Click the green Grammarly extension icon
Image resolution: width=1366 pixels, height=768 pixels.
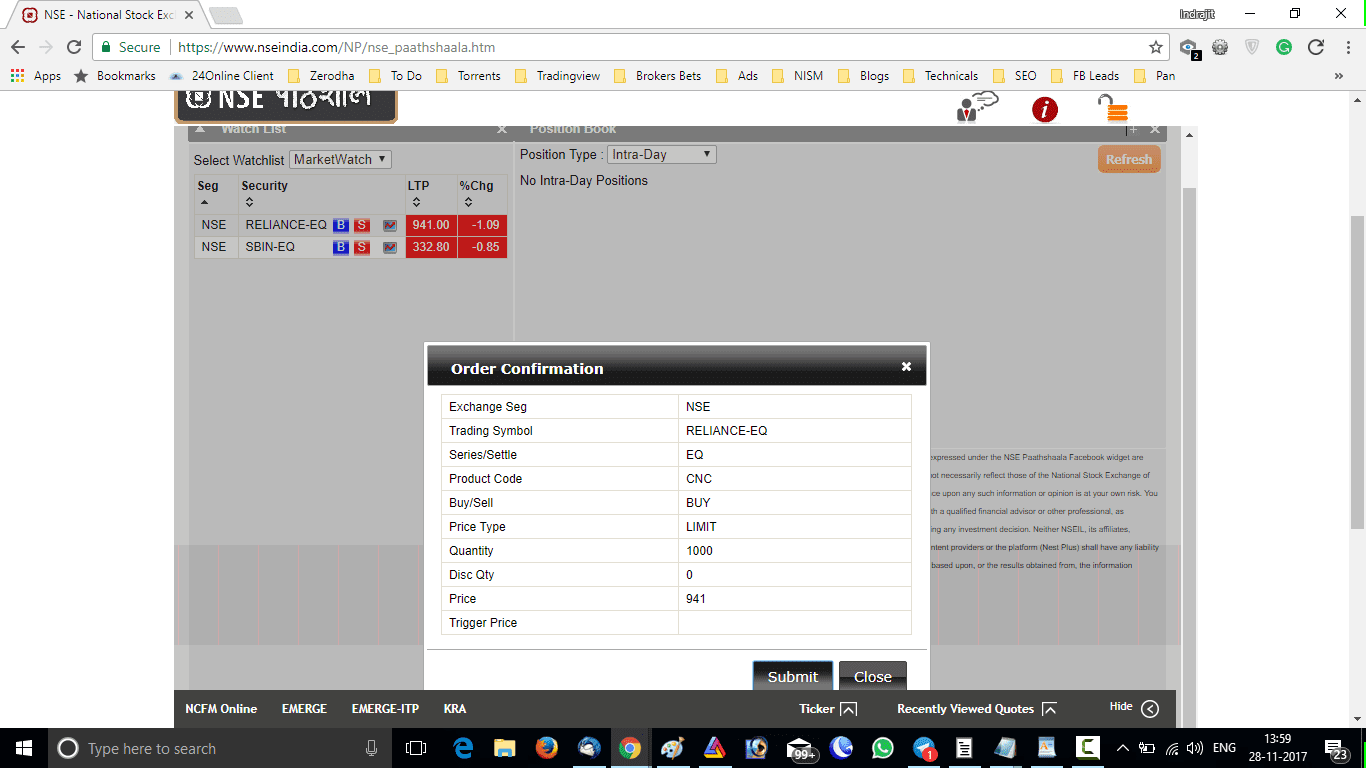click(1284, 47)
